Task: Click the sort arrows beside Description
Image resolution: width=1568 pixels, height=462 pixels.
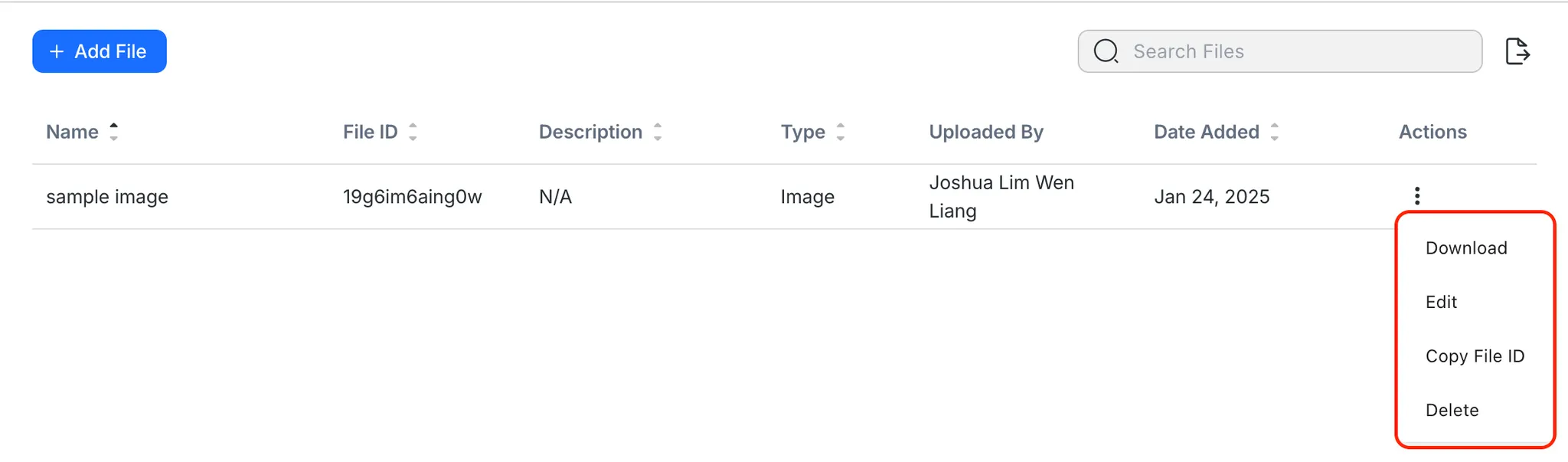Action: click(658, 132)
